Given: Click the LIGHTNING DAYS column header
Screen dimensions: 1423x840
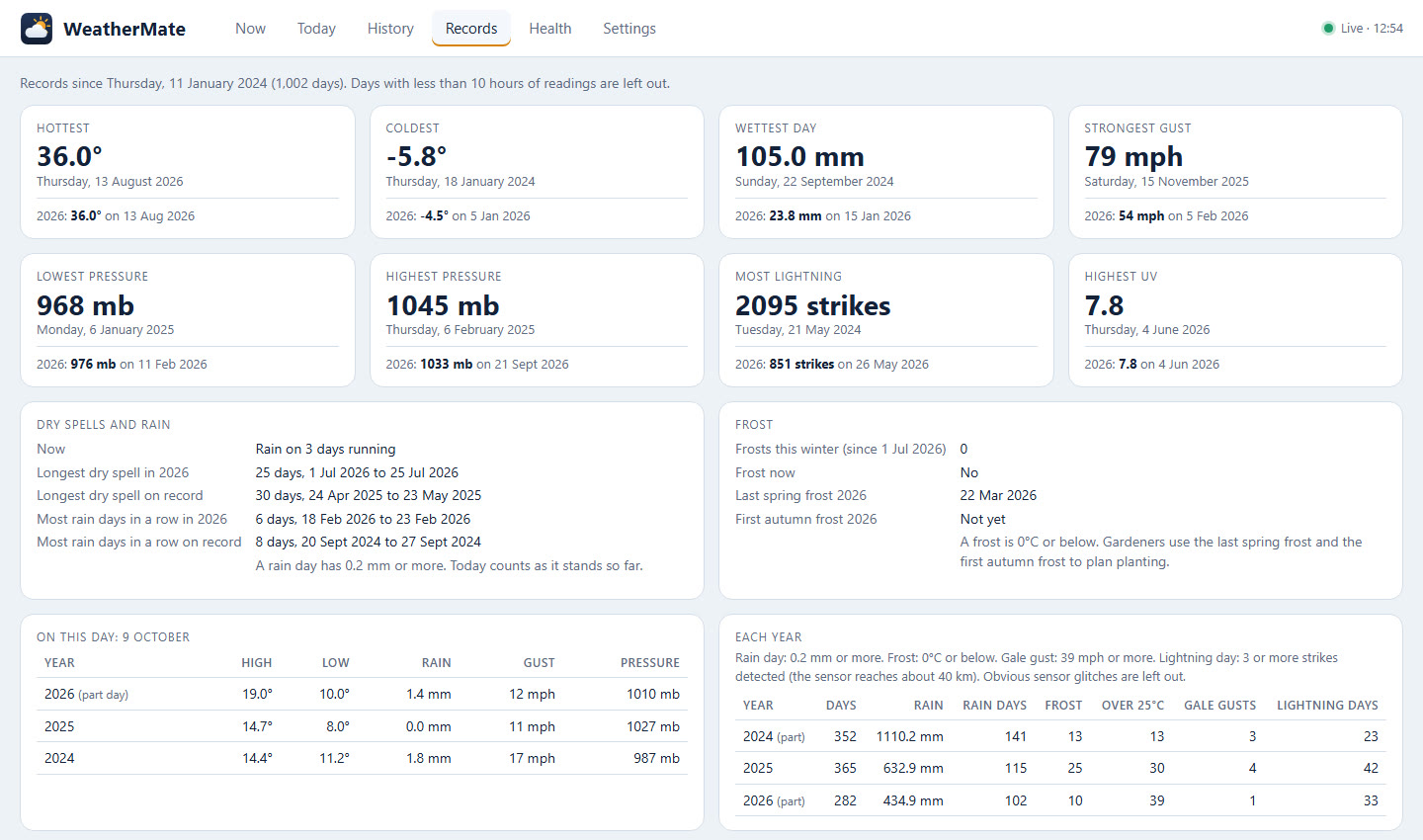Looking at the screenshot, I should 1327,706.
